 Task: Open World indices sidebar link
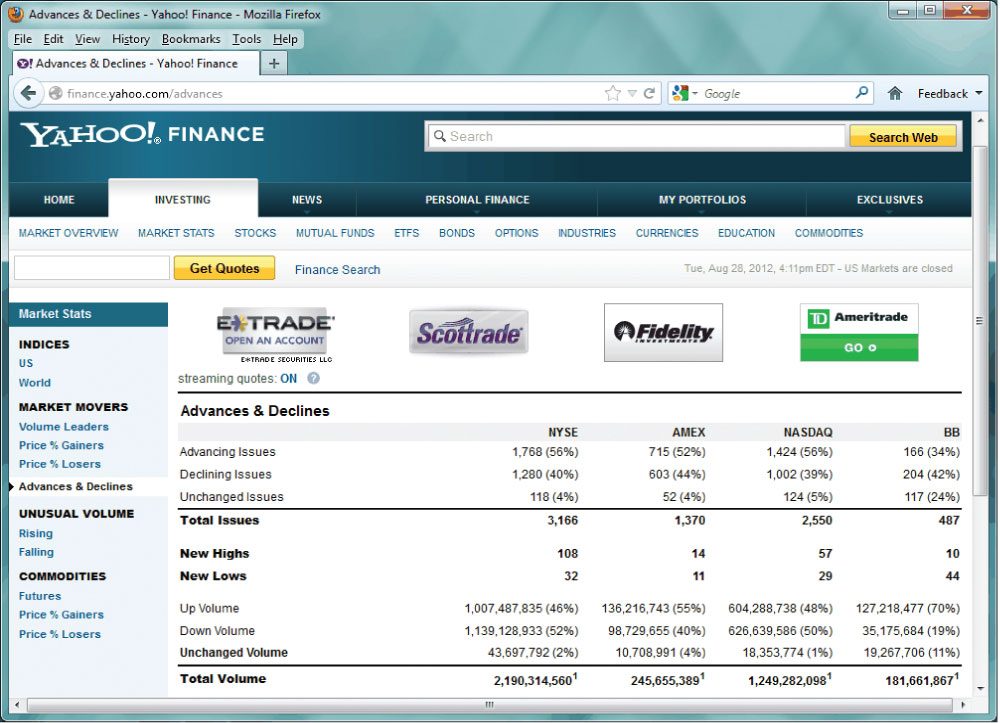click(34, 383)
